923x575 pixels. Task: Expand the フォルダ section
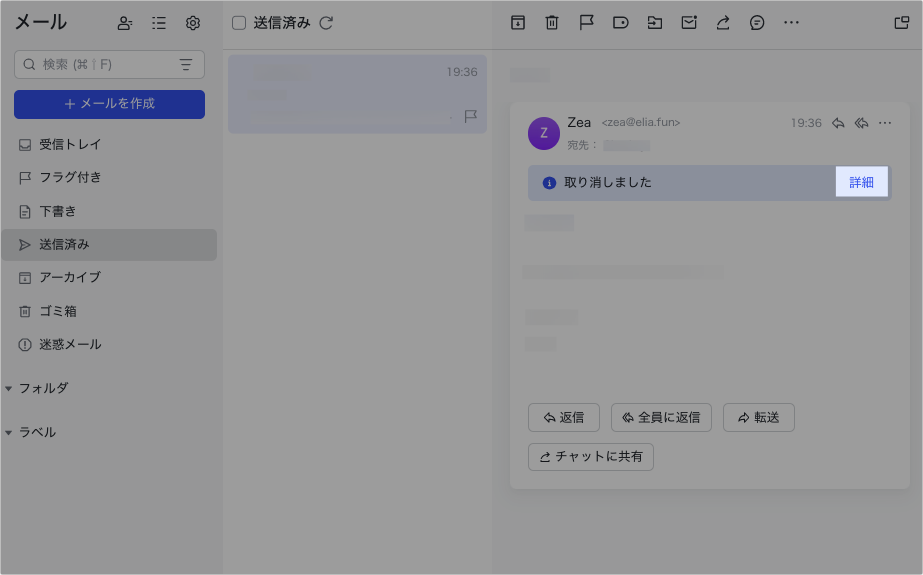9,388
